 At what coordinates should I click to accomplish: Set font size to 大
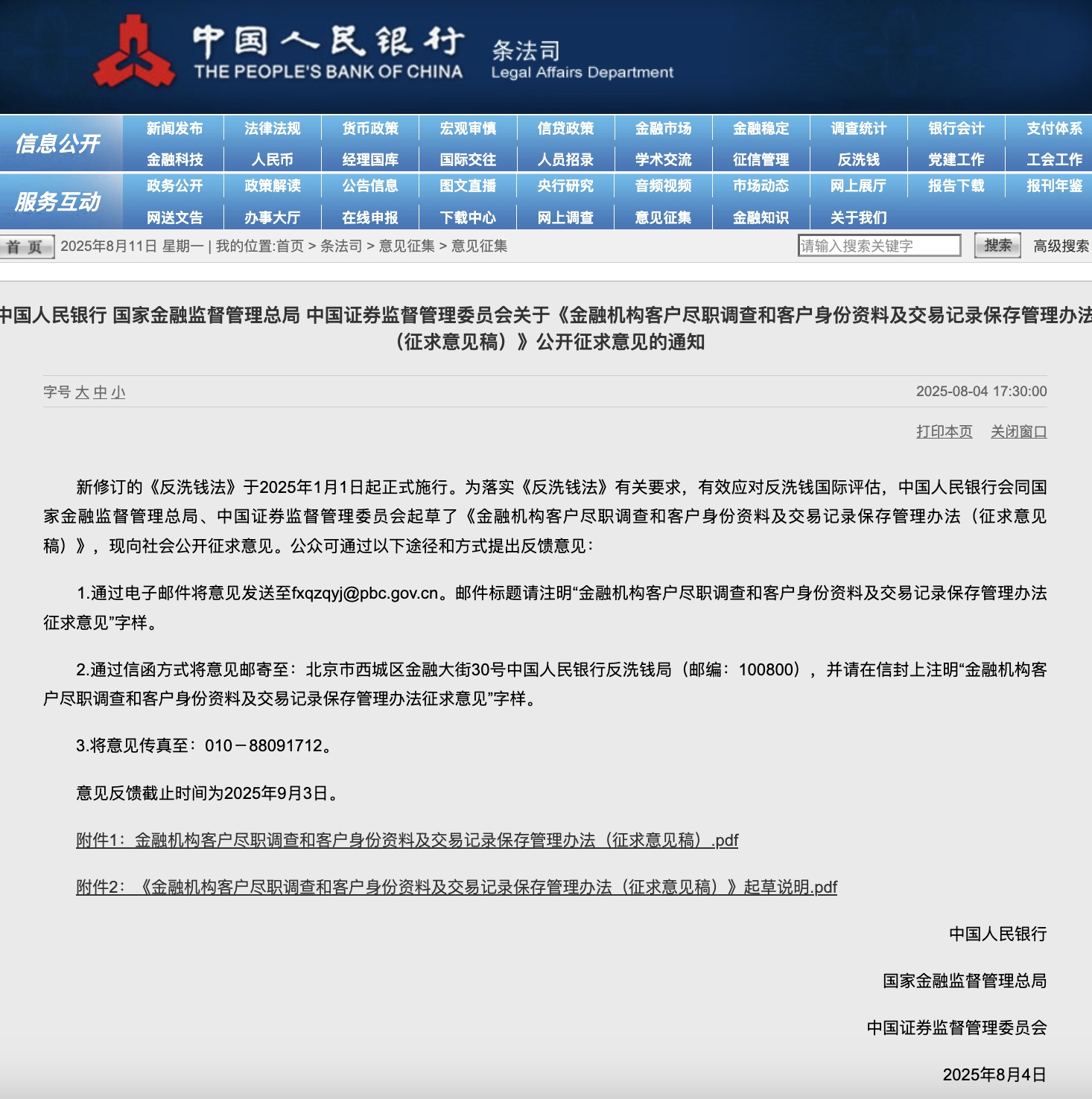(x=82, y=392)
